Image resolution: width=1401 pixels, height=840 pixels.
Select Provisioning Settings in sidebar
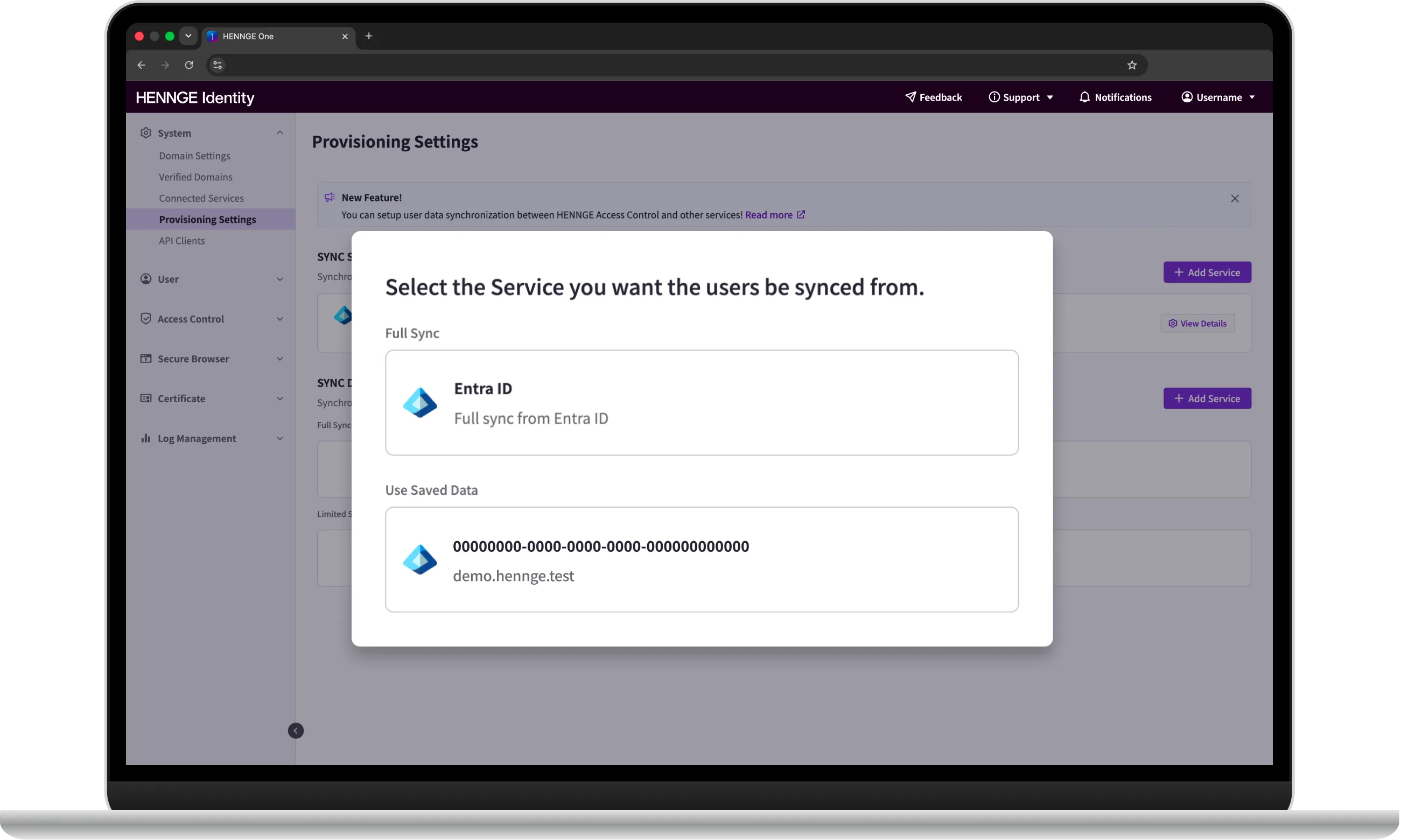tap(211, 220)
